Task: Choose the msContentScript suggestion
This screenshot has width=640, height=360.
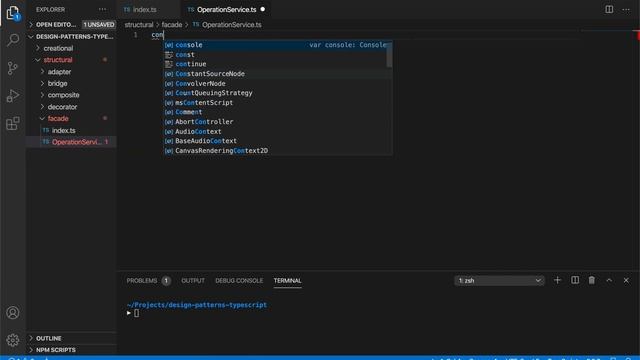Action: [278, 102]
